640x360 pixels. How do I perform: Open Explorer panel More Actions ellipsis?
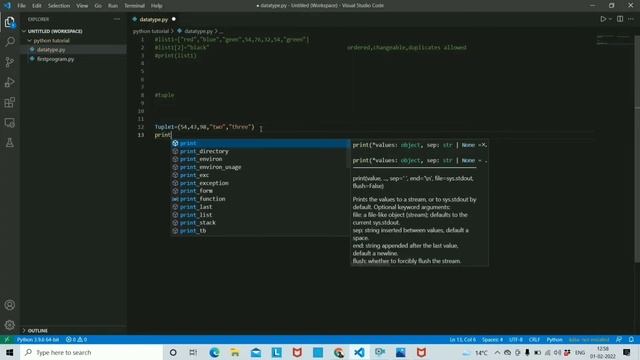[x=117, y=19]
